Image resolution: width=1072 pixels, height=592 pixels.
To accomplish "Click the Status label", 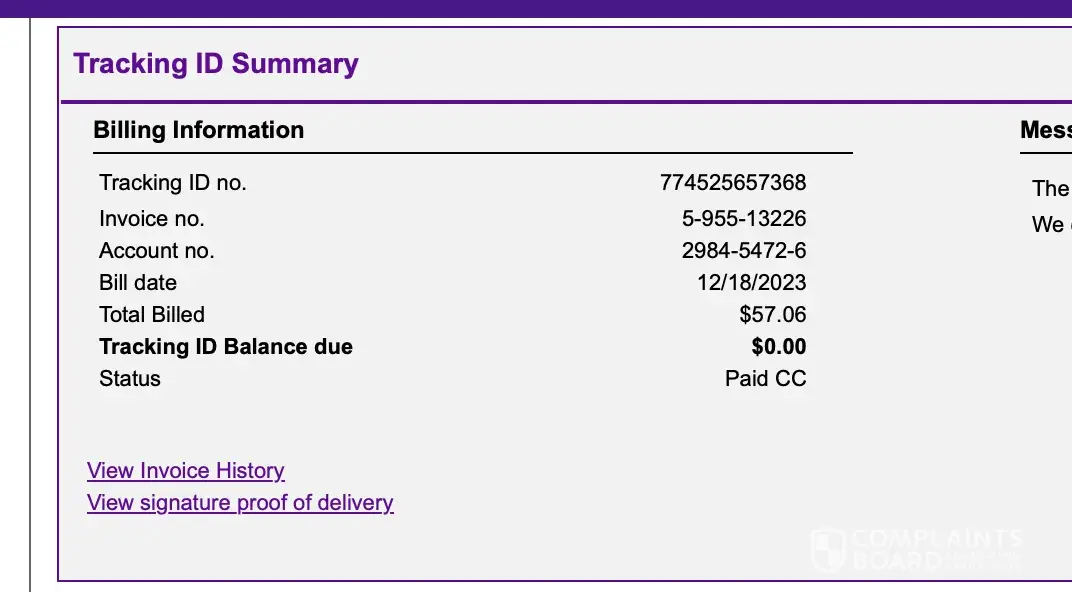I will click(130, 379).
